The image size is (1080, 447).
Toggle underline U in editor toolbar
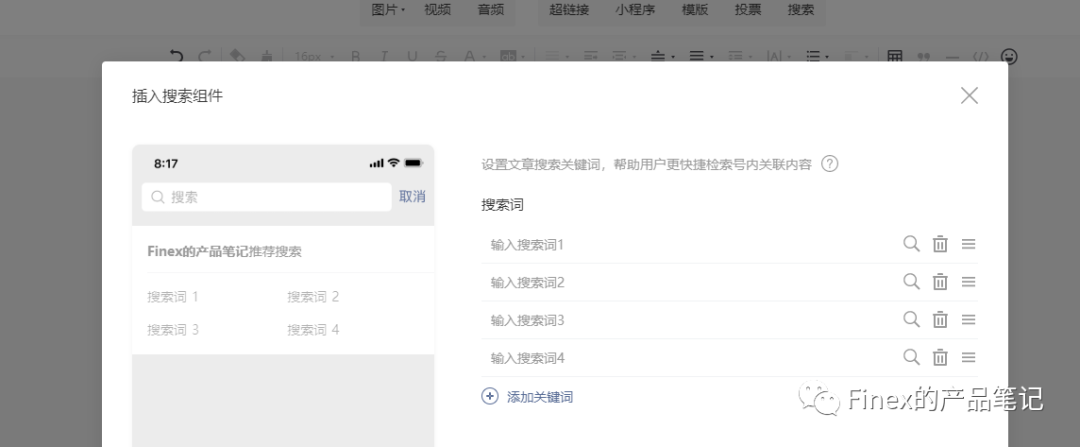pyautogui.click(x=412, y=56)
